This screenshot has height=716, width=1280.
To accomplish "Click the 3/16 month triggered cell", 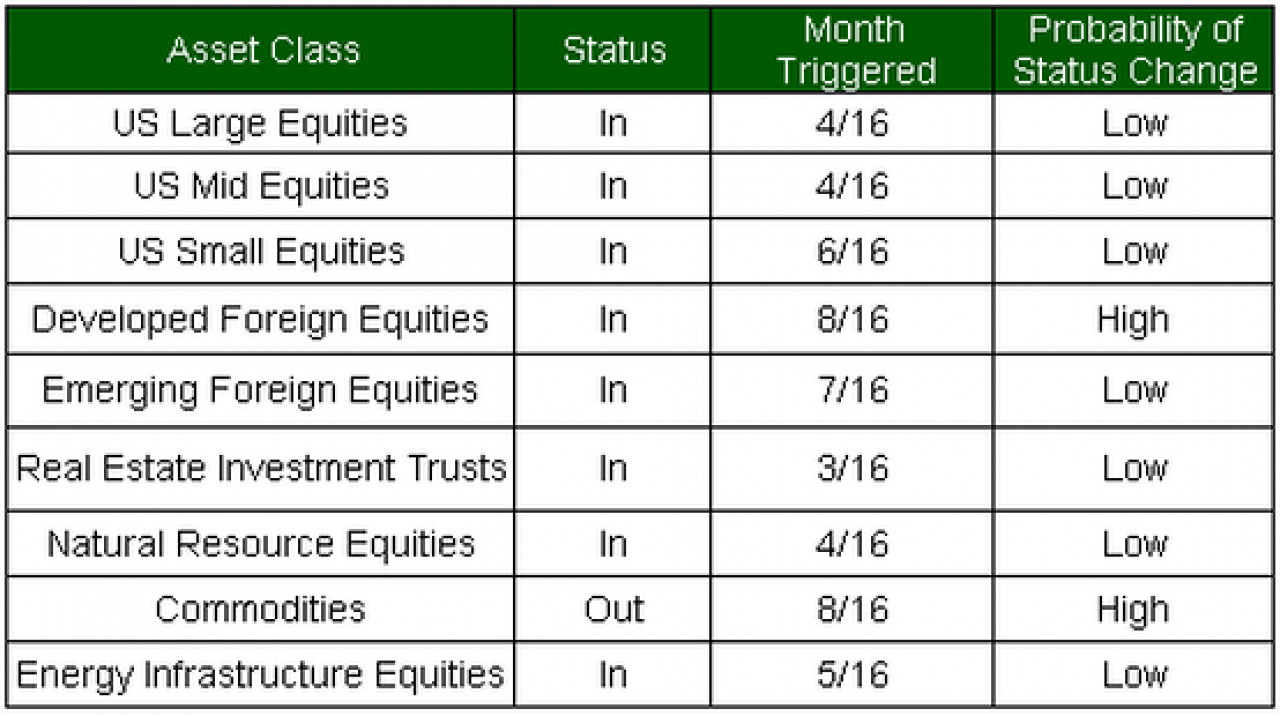I will [852, 468].
